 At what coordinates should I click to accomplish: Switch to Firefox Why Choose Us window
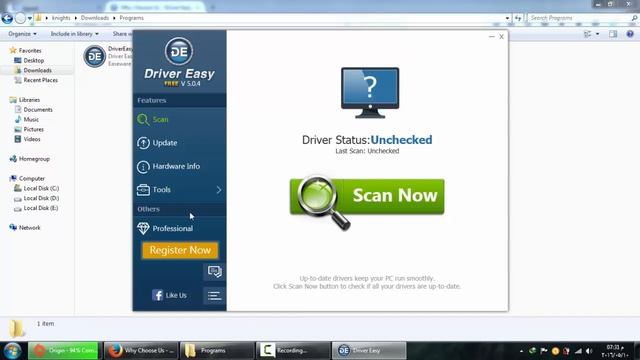[140, 351]
